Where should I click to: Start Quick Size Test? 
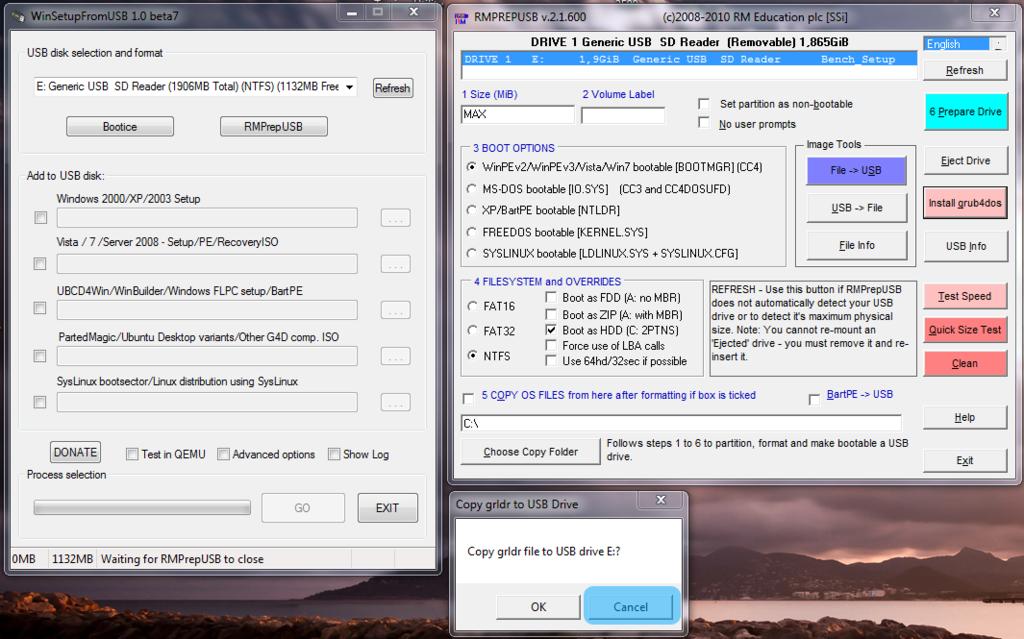click(x=965, y=329)
